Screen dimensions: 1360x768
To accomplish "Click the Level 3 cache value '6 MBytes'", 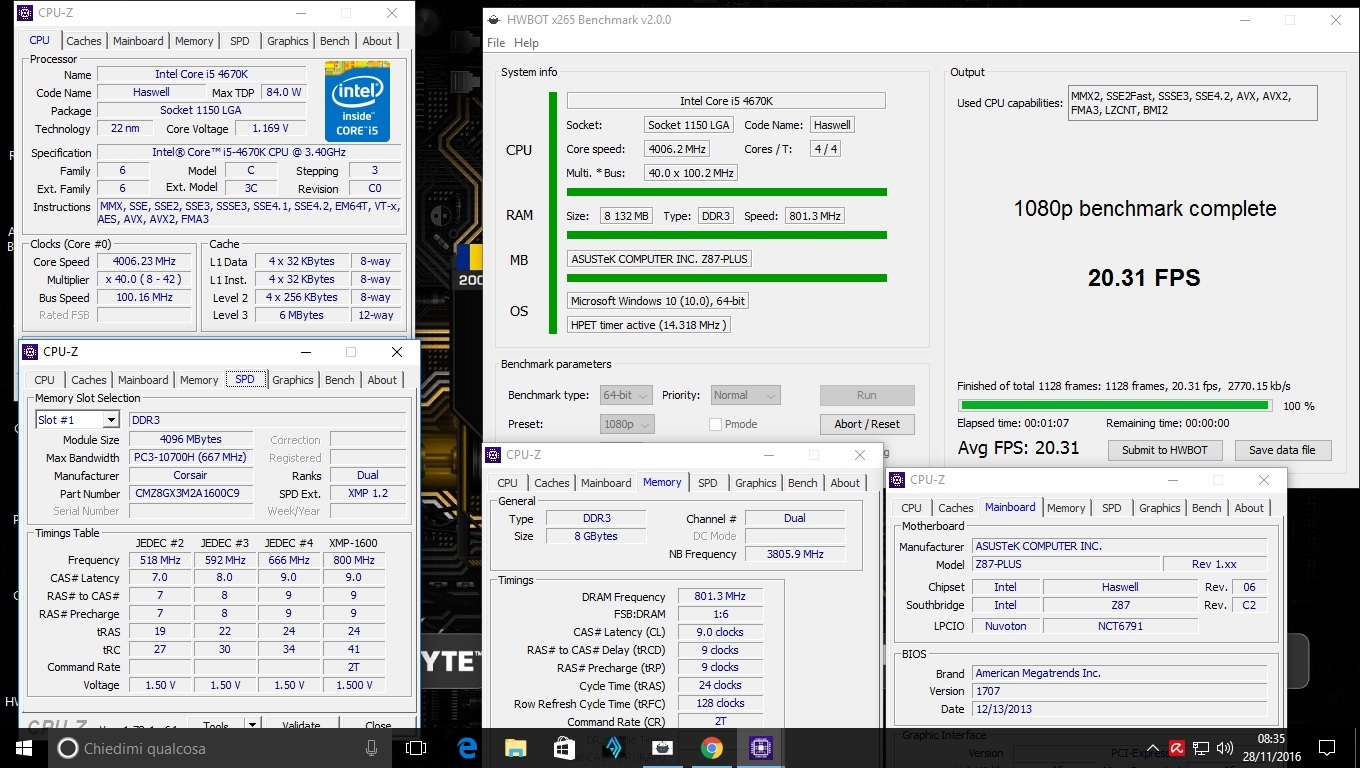I will point(301,315).
